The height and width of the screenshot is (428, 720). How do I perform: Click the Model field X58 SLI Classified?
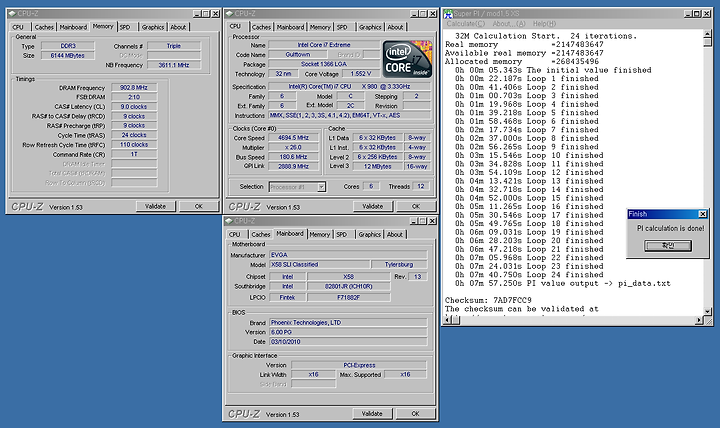point(320,265)
